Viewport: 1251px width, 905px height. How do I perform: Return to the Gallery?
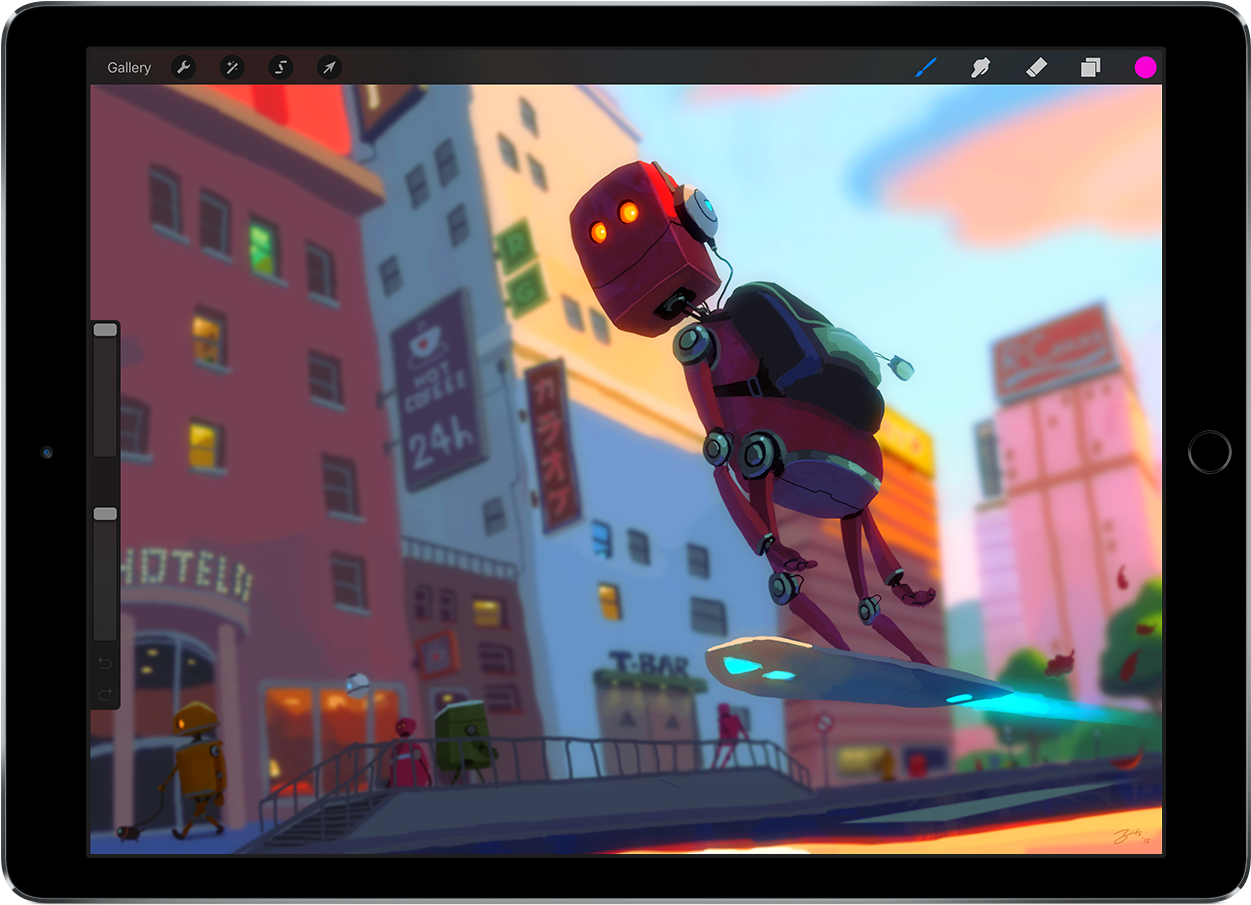[x=129, y=68]
